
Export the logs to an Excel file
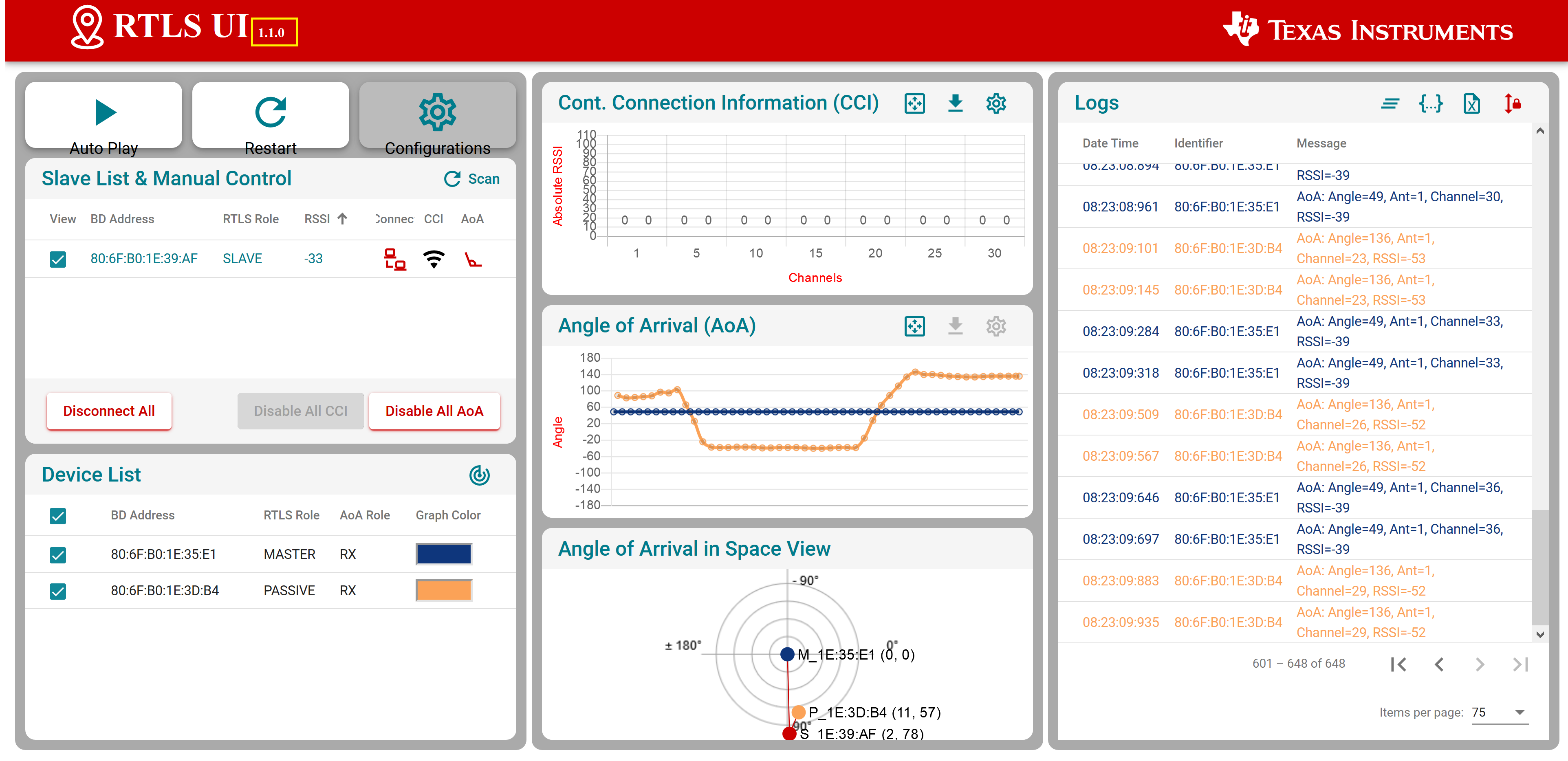1471,103
